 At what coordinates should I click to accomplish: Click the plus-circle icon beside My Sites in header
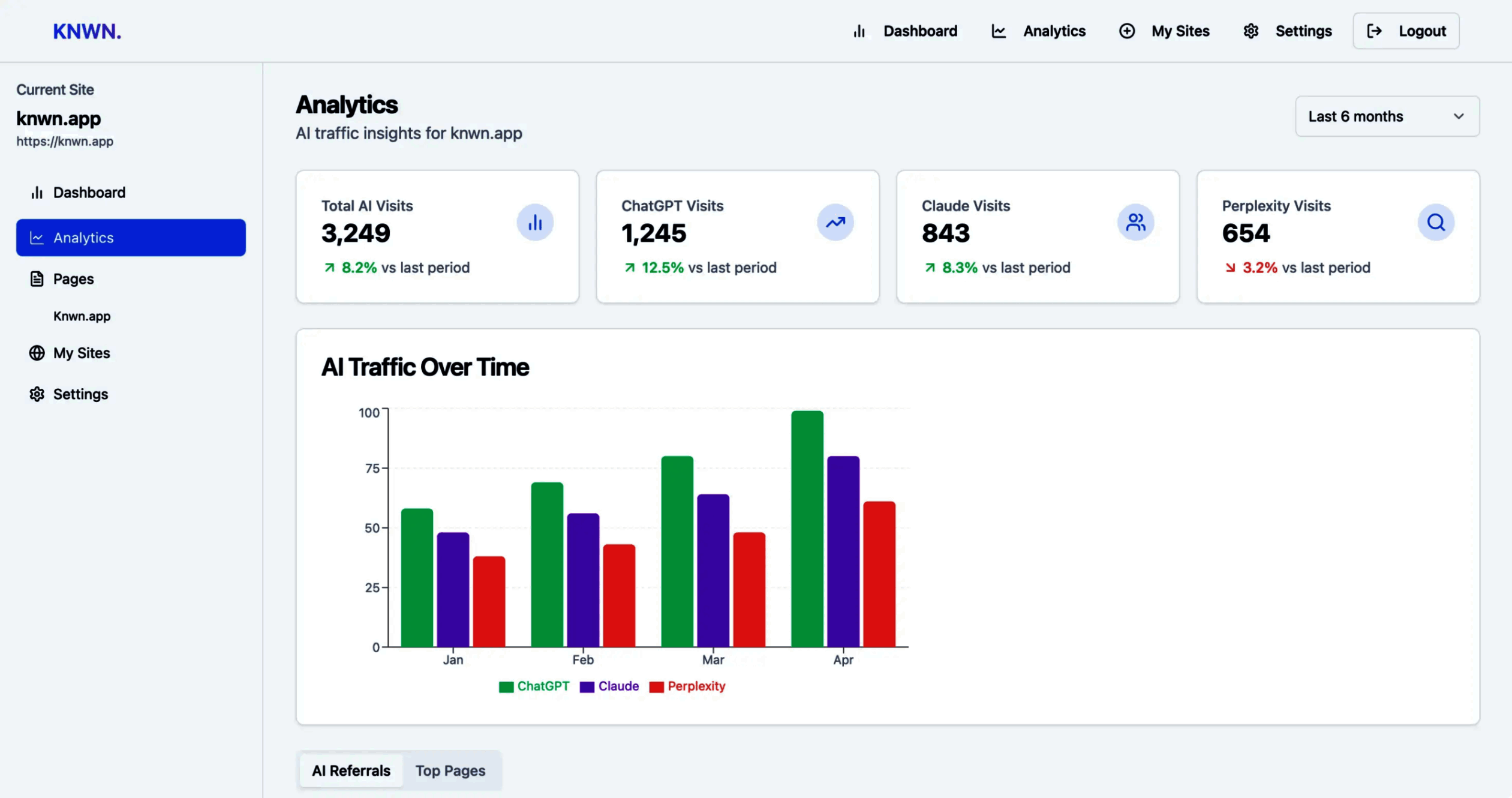pos(1126,31)
